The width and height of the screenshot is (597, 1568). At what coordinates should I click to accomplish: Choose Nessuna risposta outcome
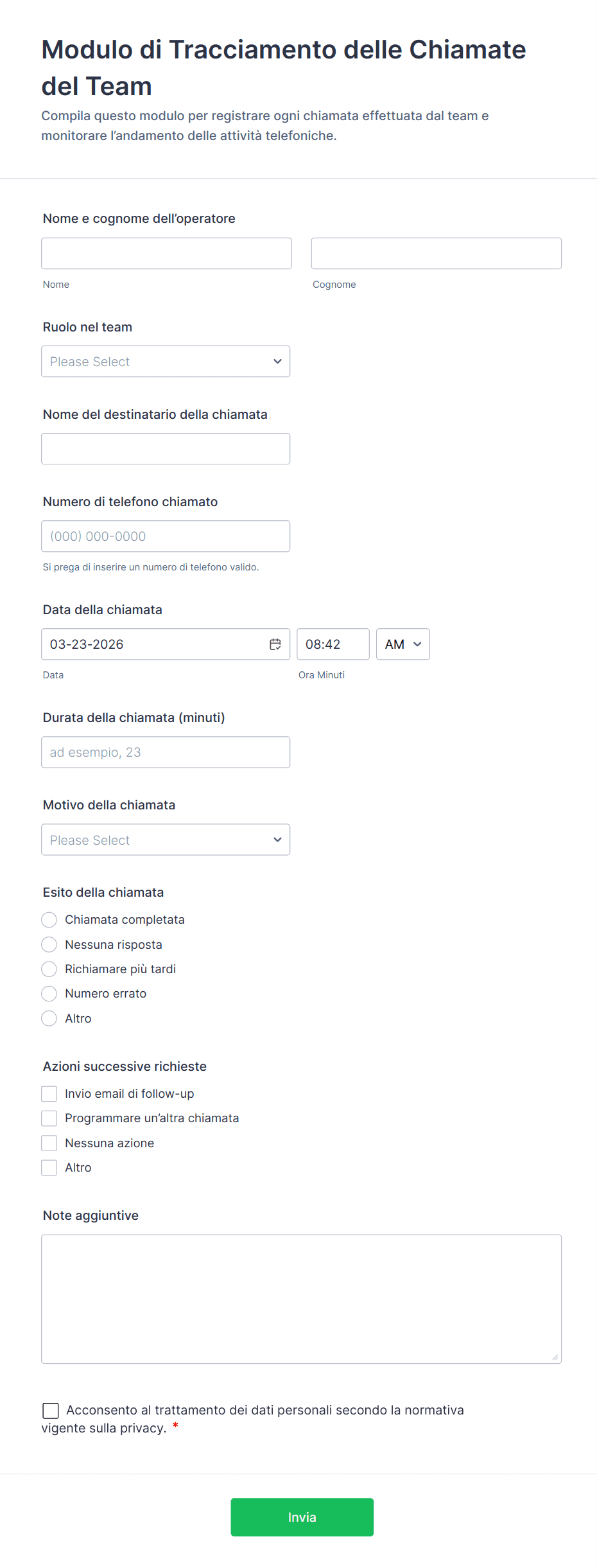click(49, 944)
